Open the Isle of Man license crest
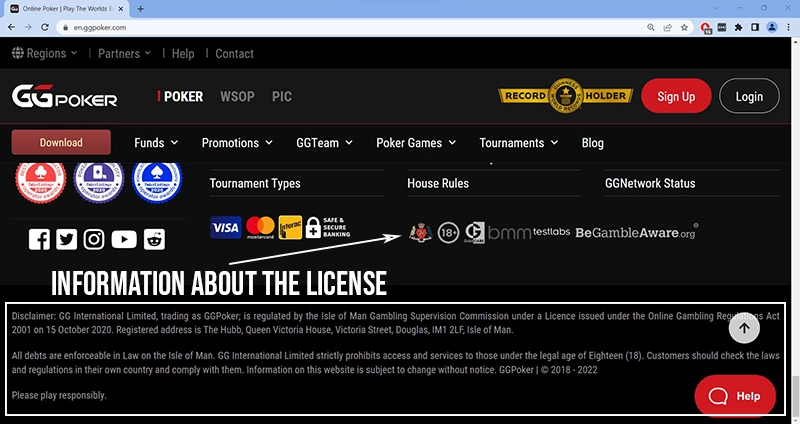The width and height of the screenshot is (800, 424). click(x=420, y=233)
